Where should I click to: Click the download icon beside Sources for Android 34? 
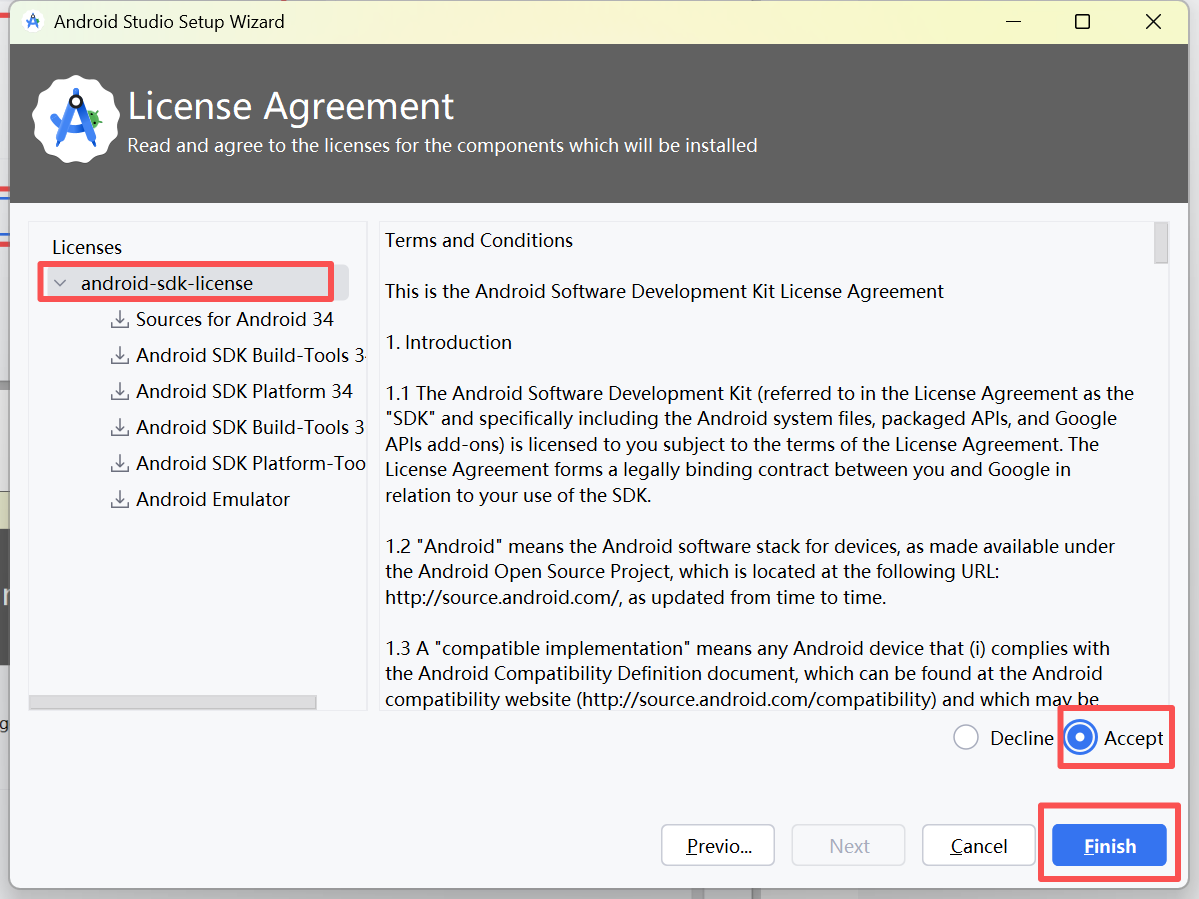[x=119, y=320]
